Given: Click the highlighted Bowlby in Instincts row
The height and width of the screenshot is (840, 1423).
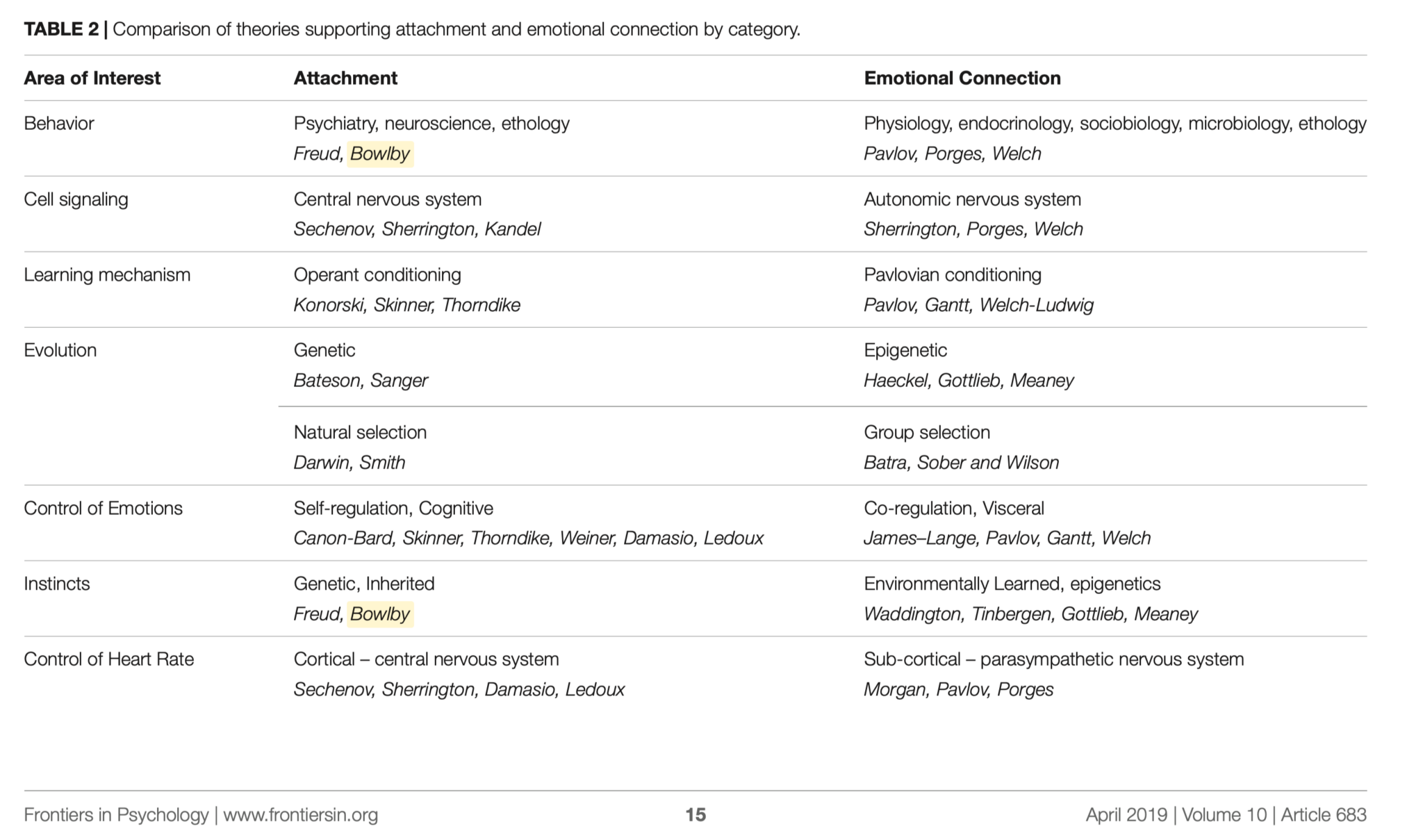Looking at the screenshot, I should point(380,614).
